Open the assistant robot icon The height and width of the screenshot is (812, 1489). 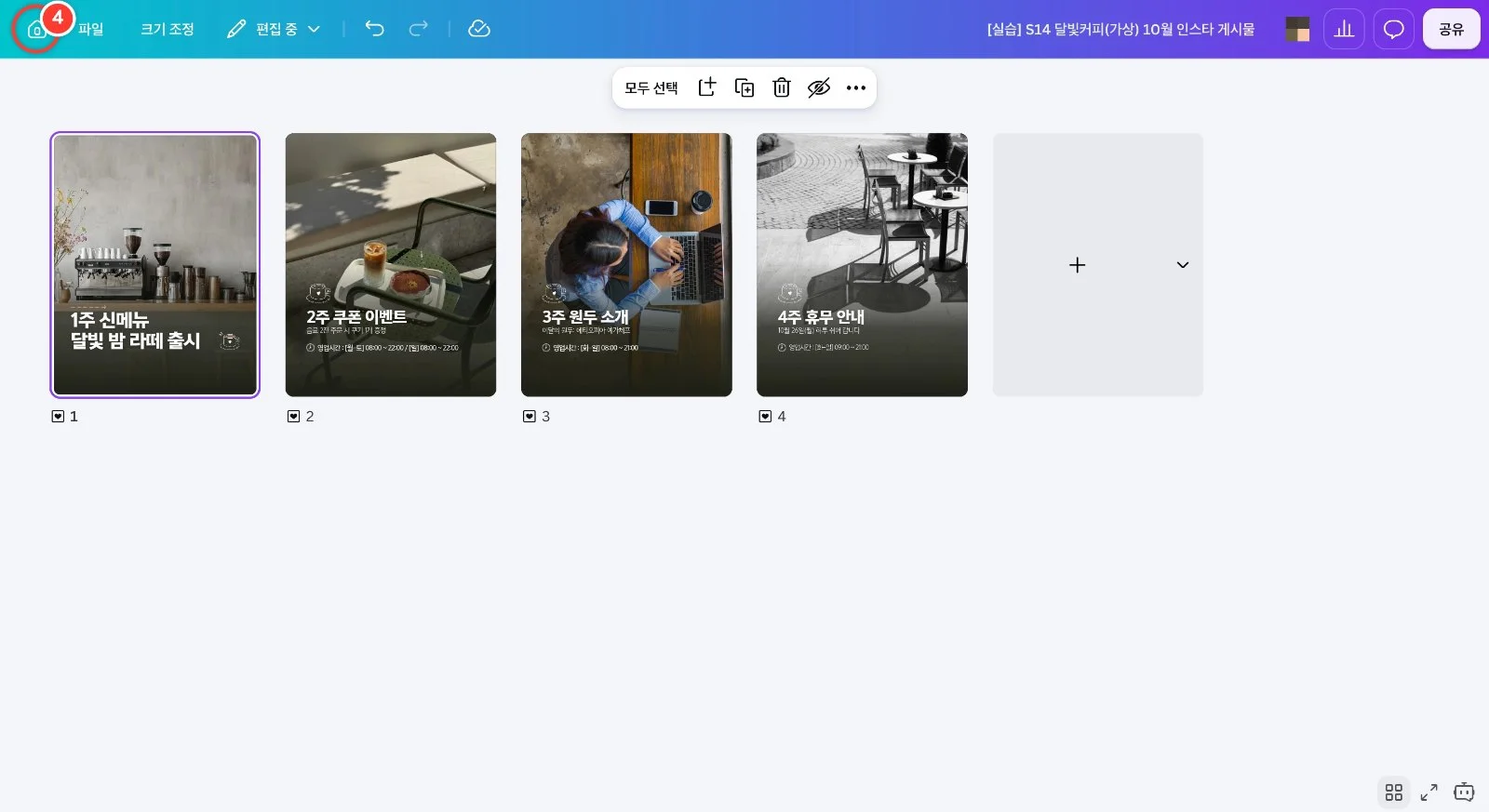[1465, 792]
